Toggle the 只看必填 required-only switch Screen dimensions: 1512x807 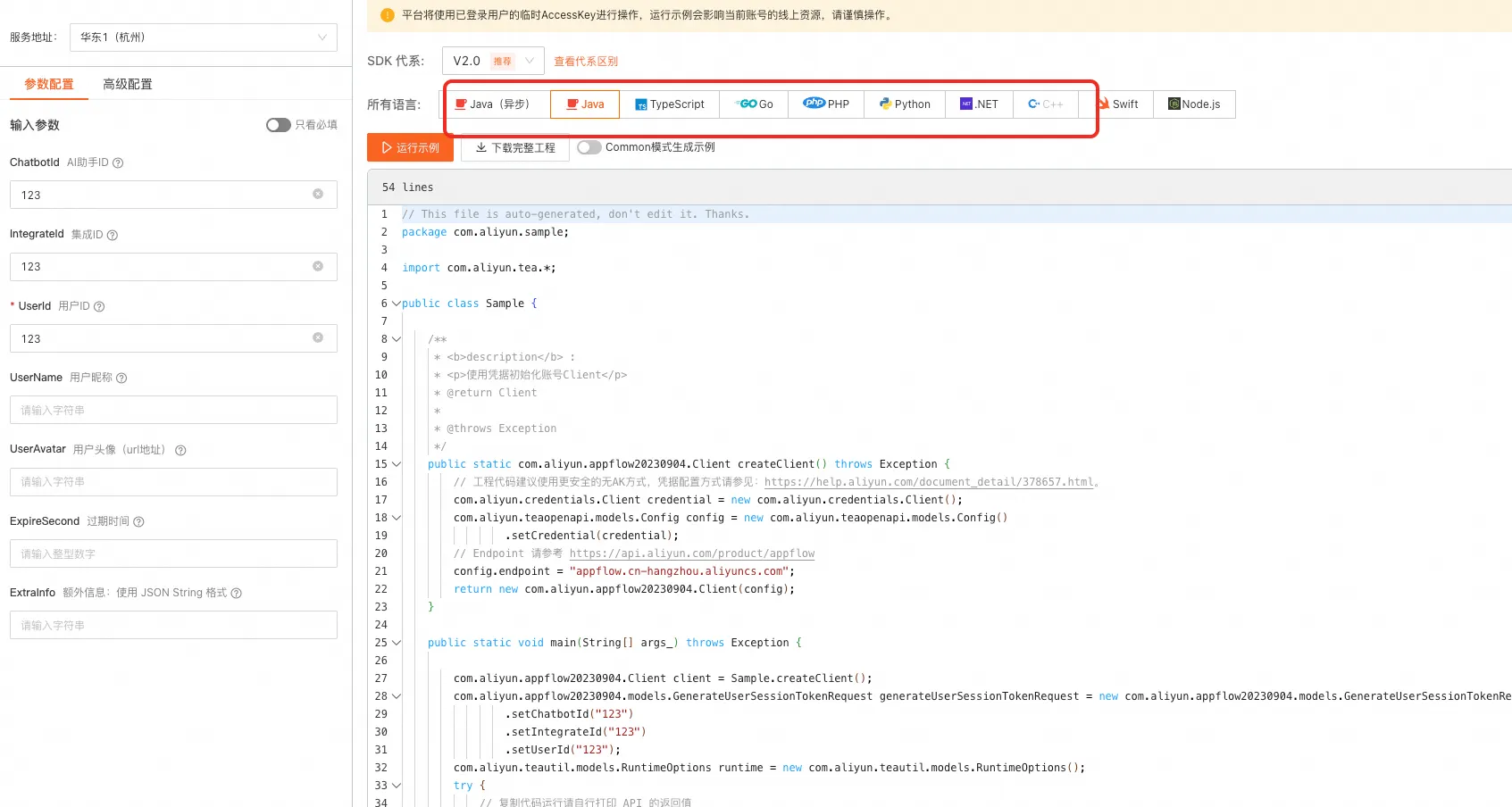tap(278, 125)
